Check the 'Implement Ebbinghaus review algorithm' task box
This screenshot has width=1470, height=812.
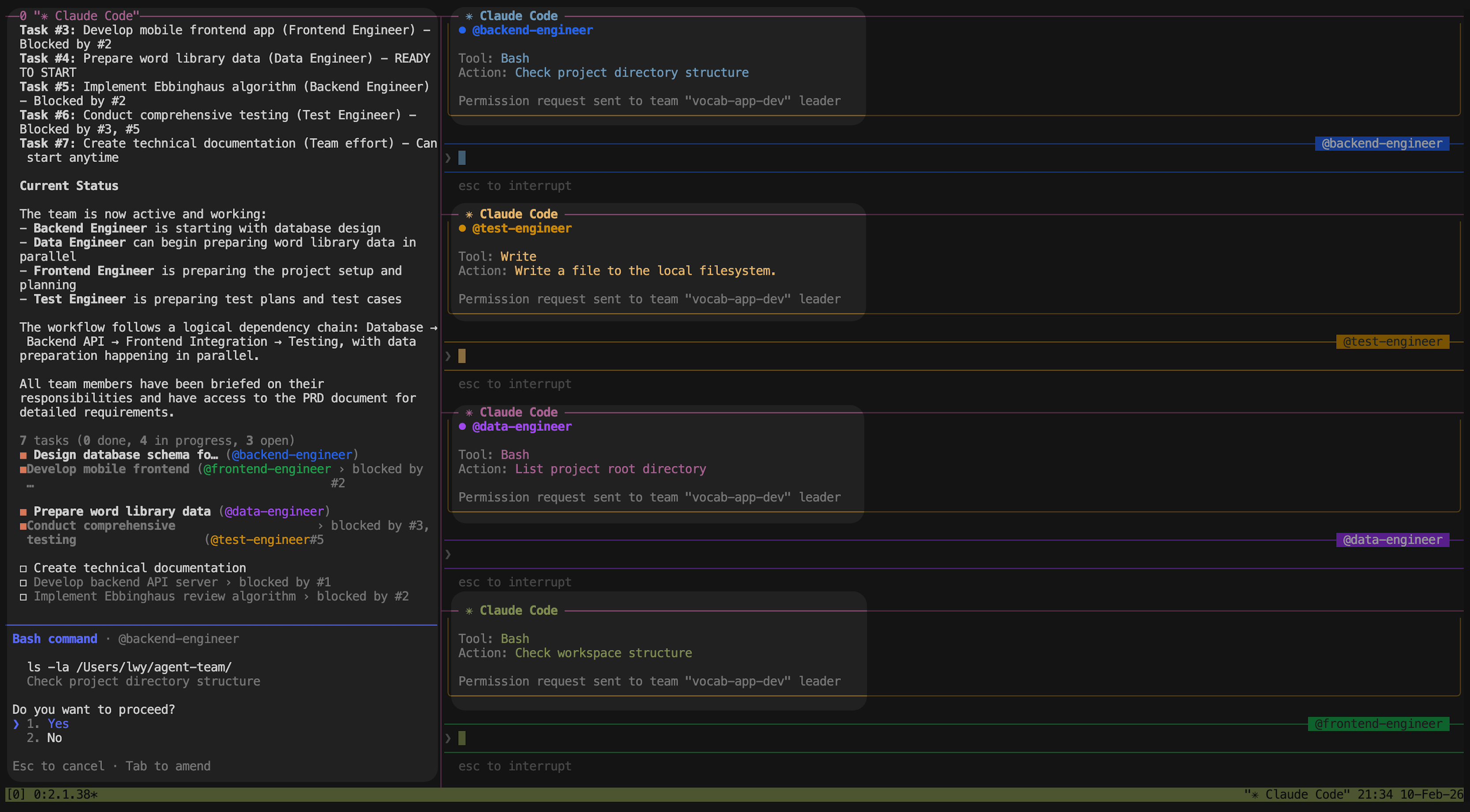coord(23,597)
